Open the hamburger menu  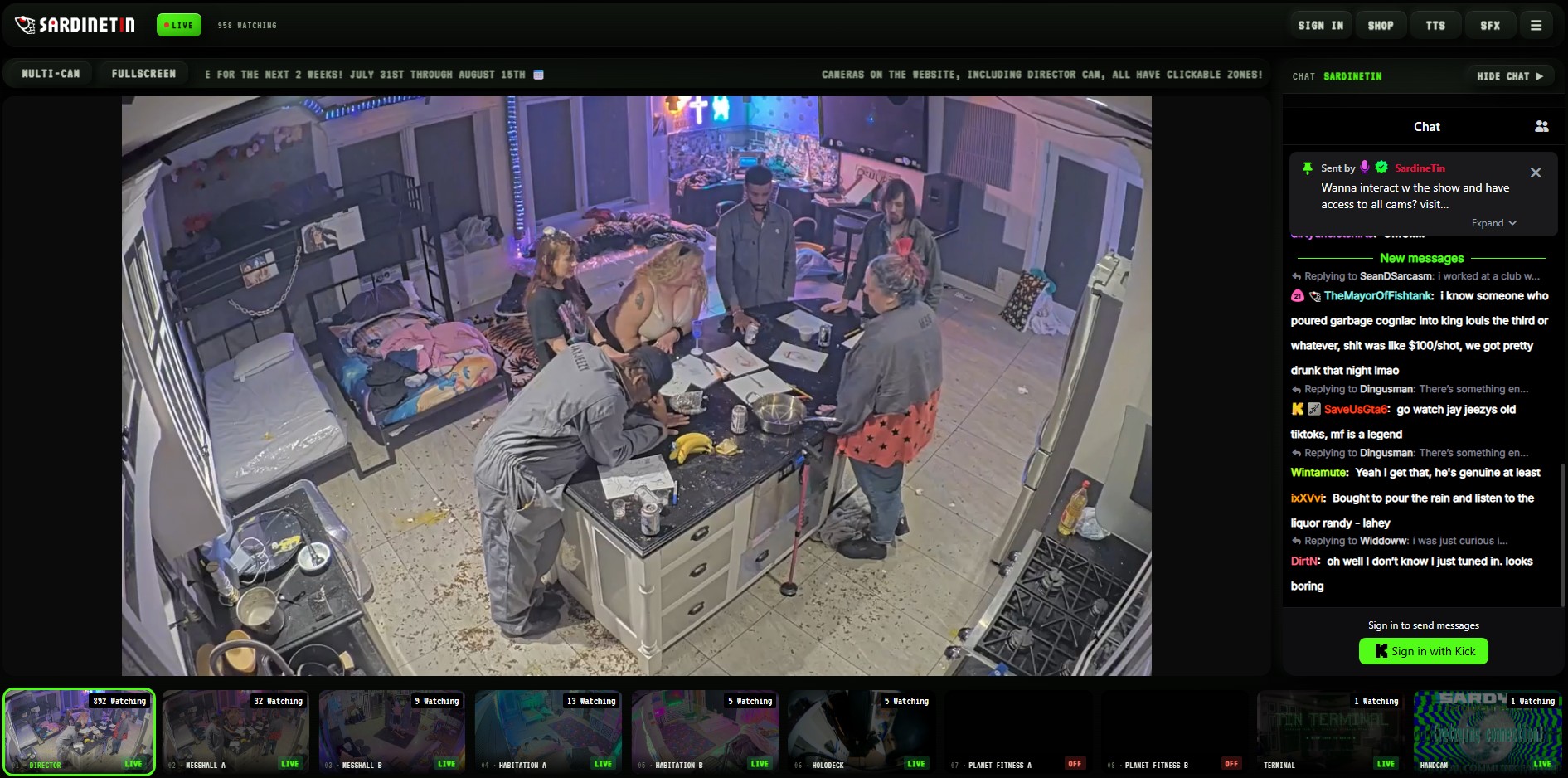[x=1536, y=26]
